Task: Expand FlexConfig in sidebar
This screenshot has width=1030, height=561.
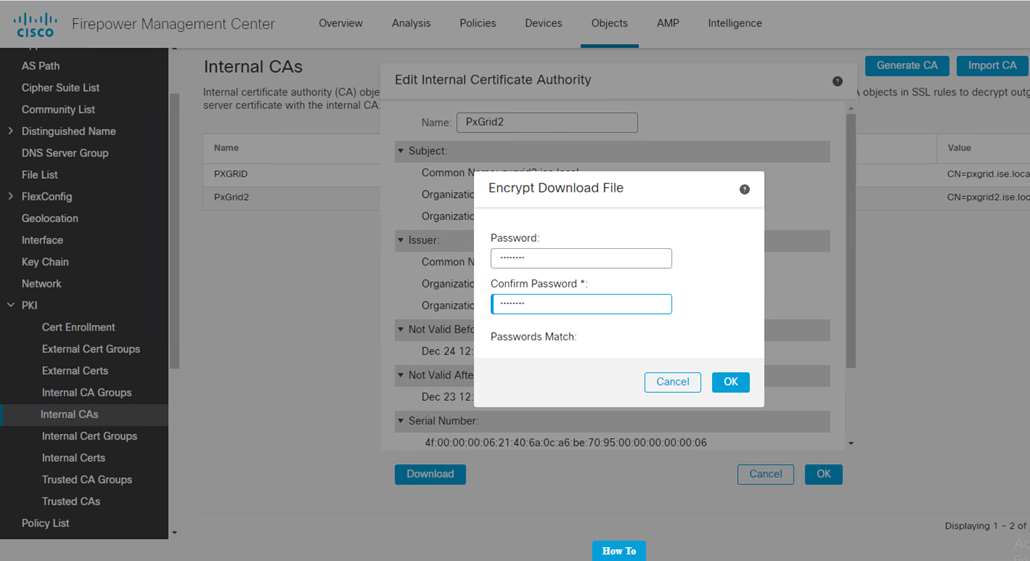Action: click(x=11, y=196)
